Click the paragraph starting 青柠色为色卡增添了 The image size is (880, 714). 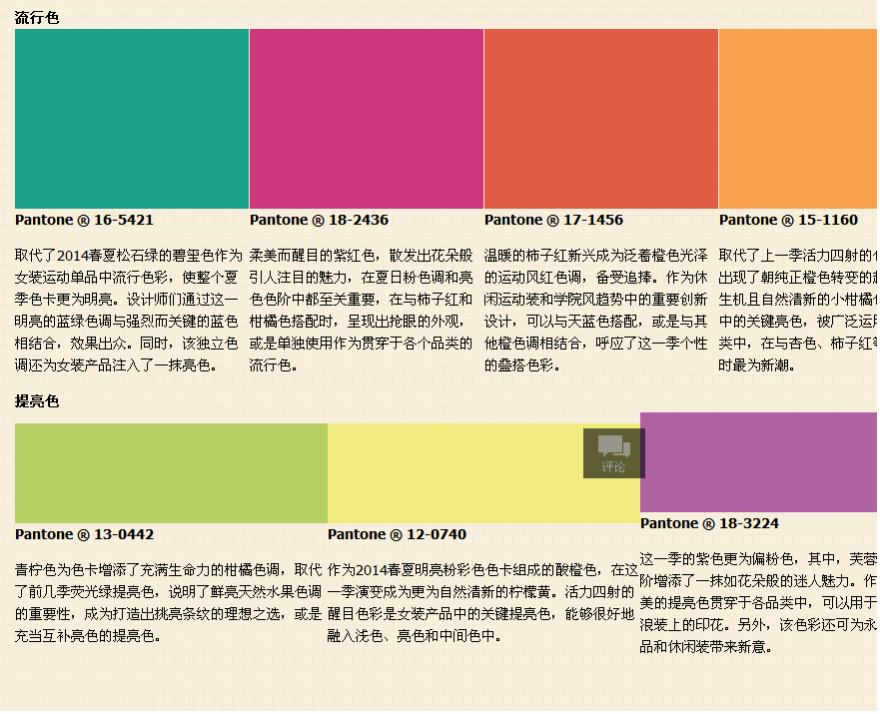tap(169, 604)
